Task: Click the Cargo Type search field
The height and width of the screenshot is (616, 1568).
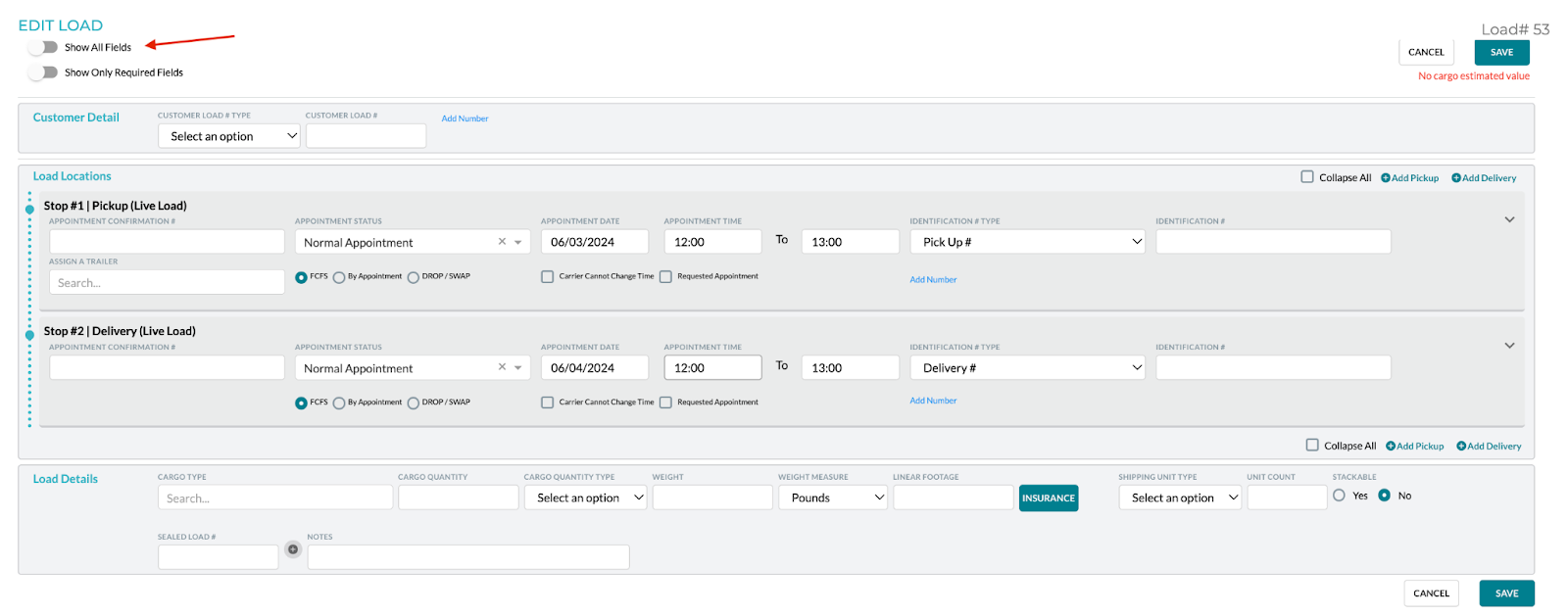Action: pyautogui.click(x=274, y=498)
